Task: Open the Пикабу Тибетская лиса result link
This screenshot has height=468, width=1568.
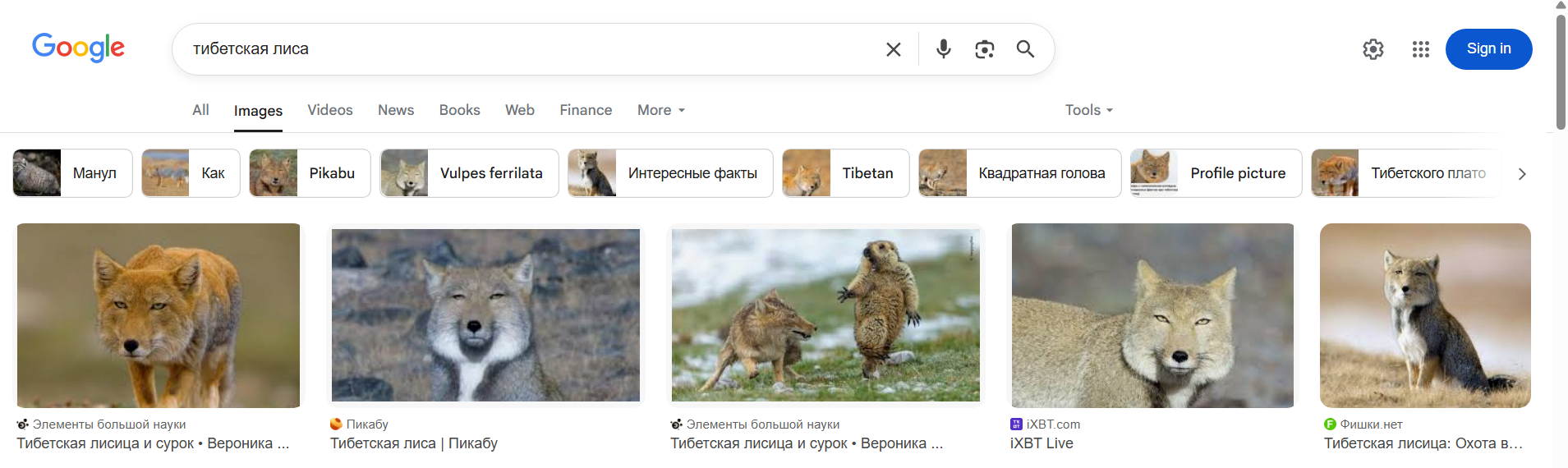Action: point(414,443)
